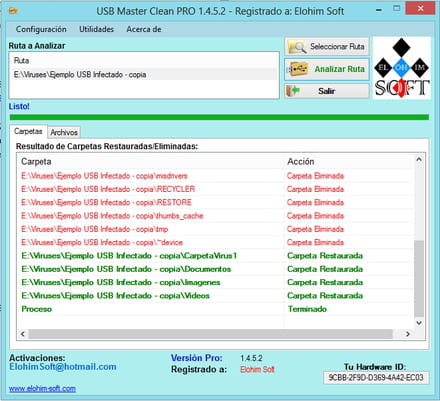Click the 'Versión Pro:' label
The height and width of the screenshot is (401, 440).
196,358
